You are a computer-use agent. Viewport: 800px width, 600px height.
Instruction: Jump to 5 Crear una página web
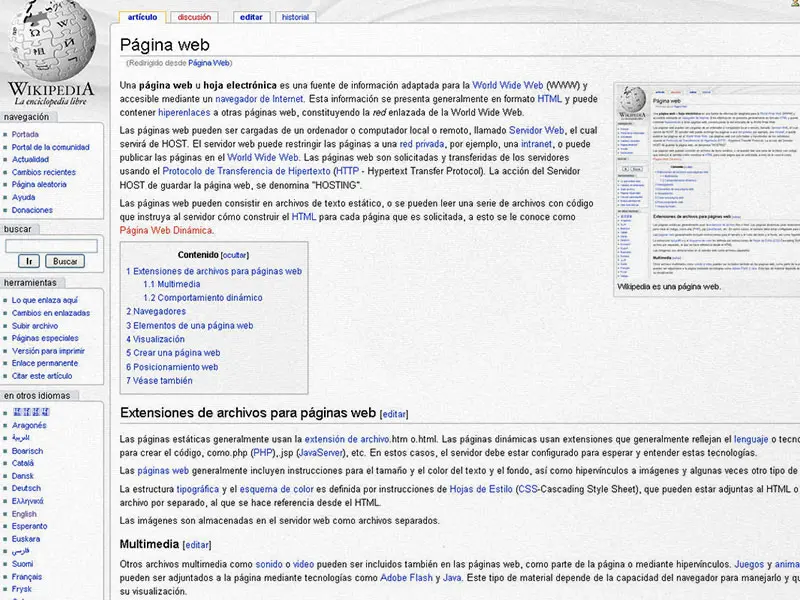point(173,353)
